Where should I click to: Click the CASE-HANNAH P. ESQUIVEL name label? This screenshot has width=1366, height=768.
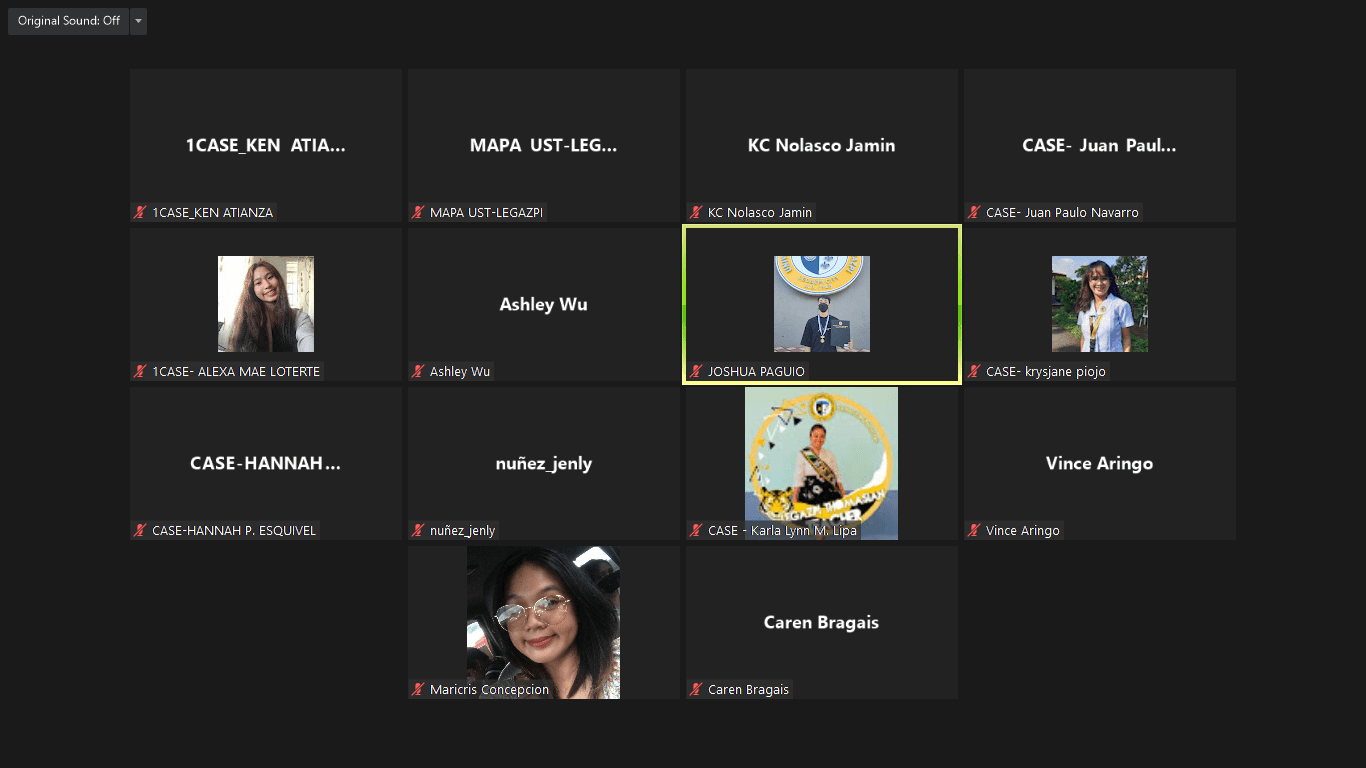[x=233, y=530]
